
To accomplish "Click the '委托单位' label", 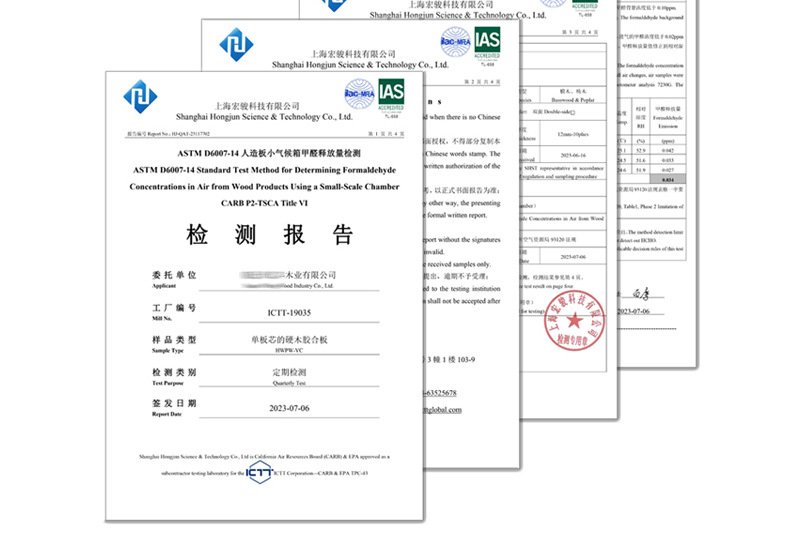I will [174, 275].
